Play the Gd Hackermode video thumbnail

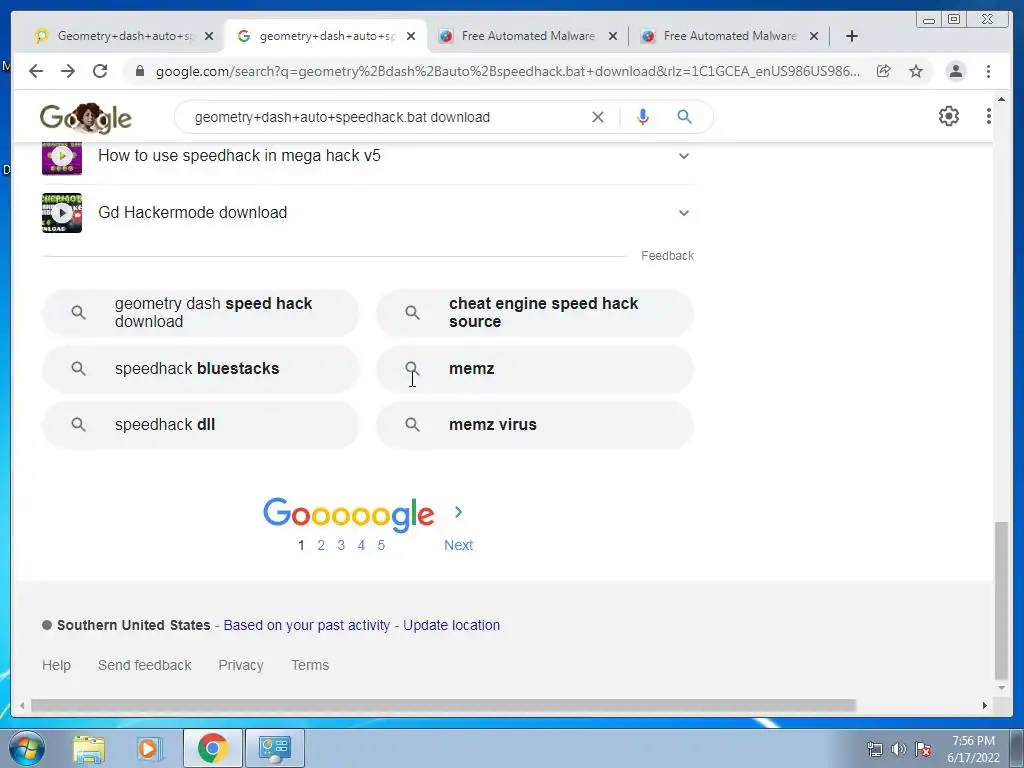[x=62, y=213]
